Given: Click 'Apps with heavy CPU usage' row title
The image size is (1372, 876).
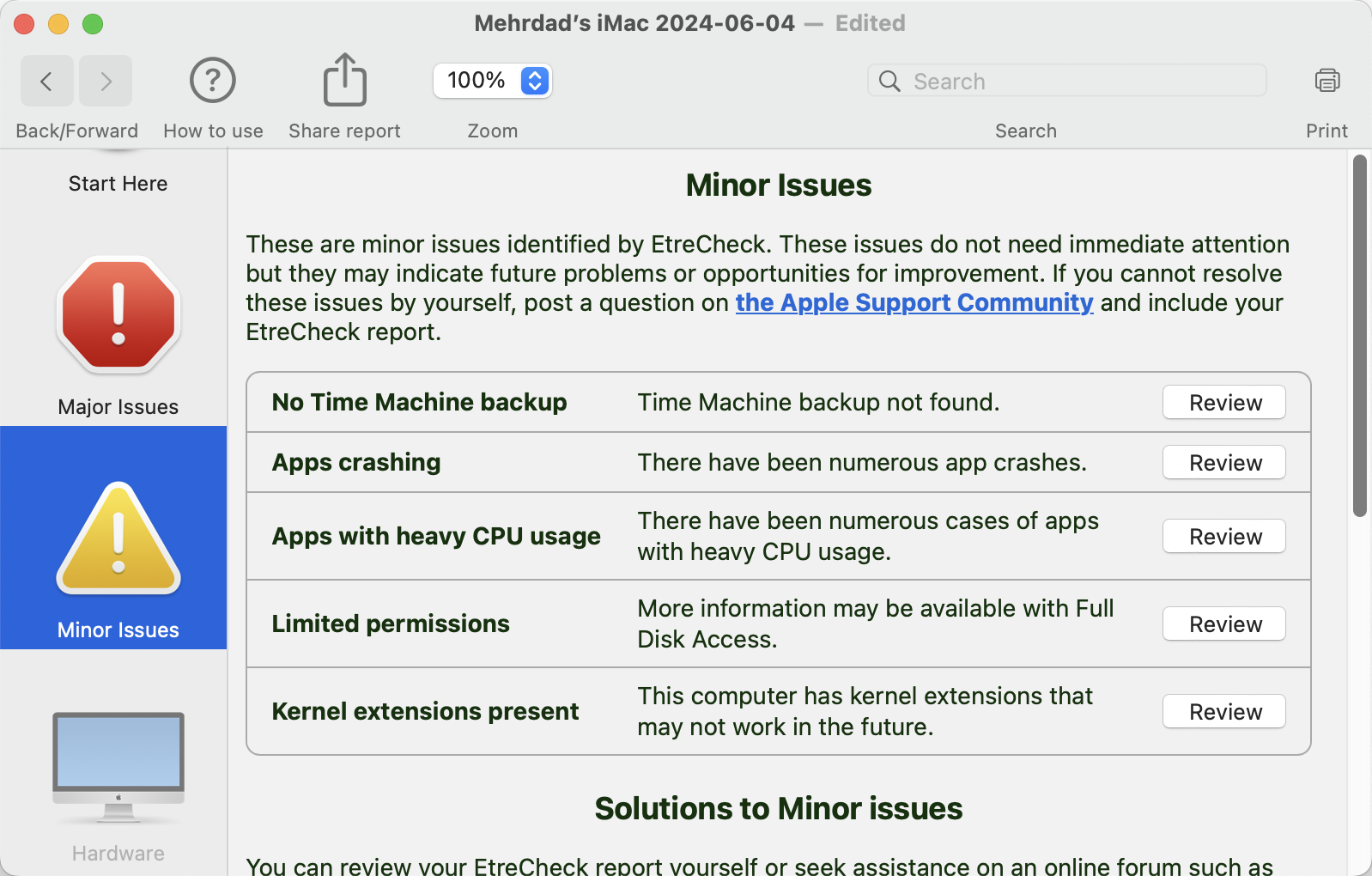Looking at the screenshot, I should tap(436, 536).
